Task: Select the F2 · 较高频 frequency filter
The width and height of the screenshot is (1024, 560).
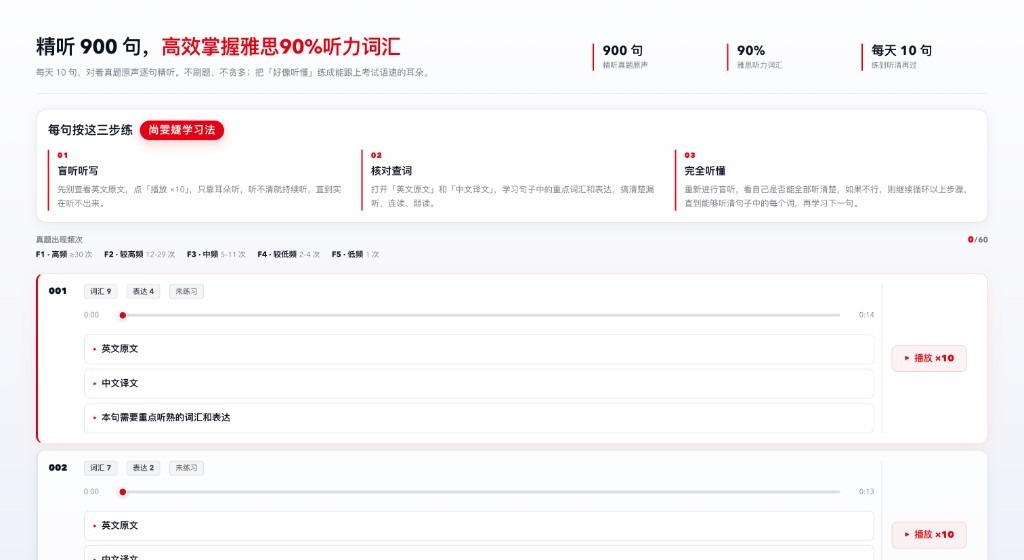Action: 140,255
